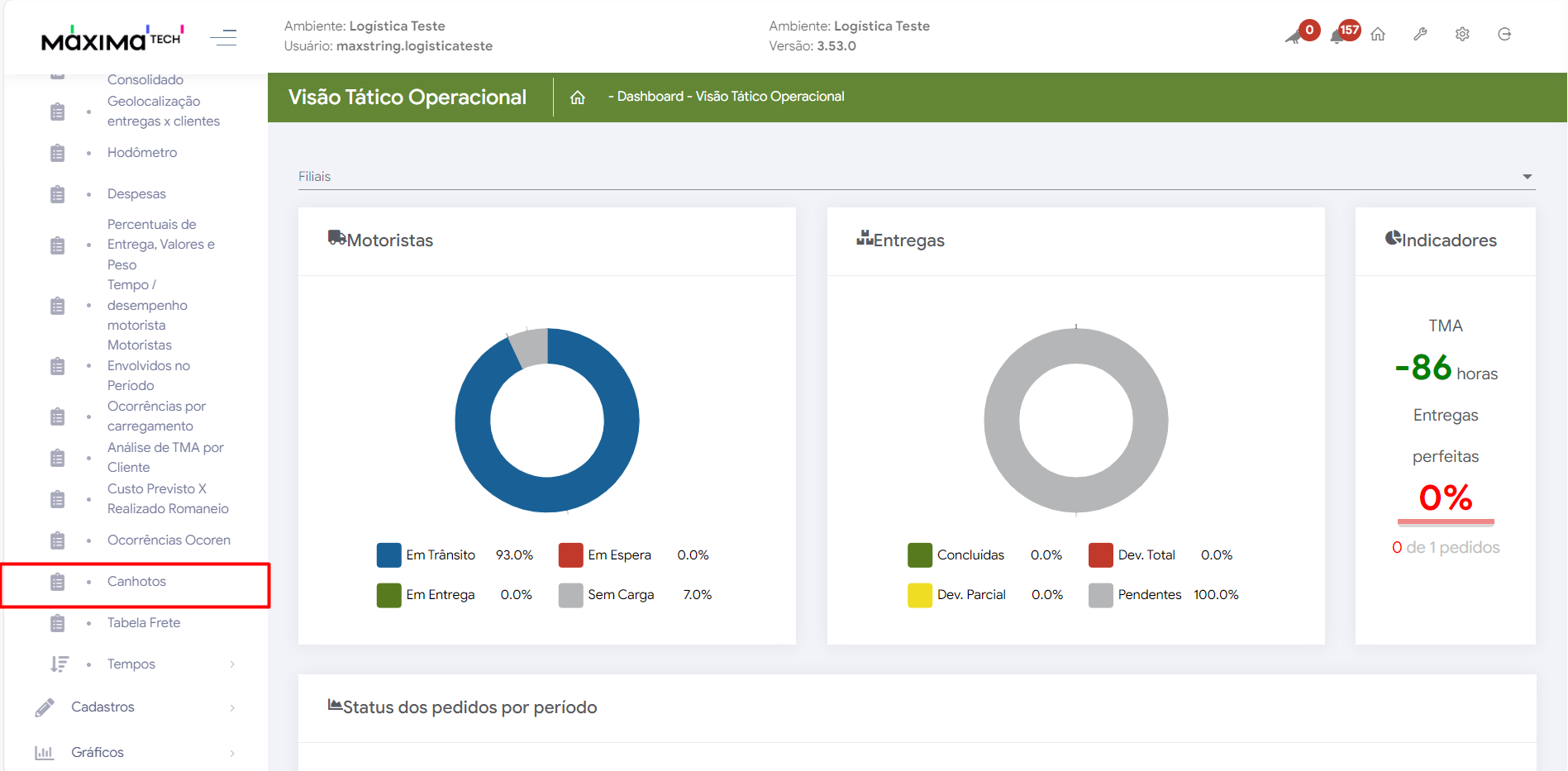Click the hamburger menu collapse icon

(x=223, y=37)
